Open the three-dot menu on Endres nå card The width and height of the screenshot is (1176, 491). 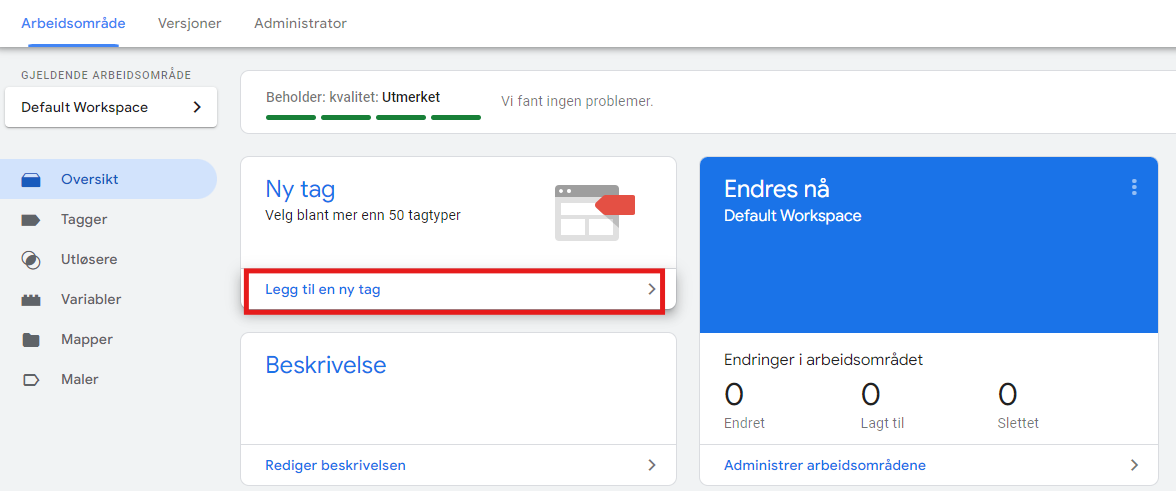1133,187
